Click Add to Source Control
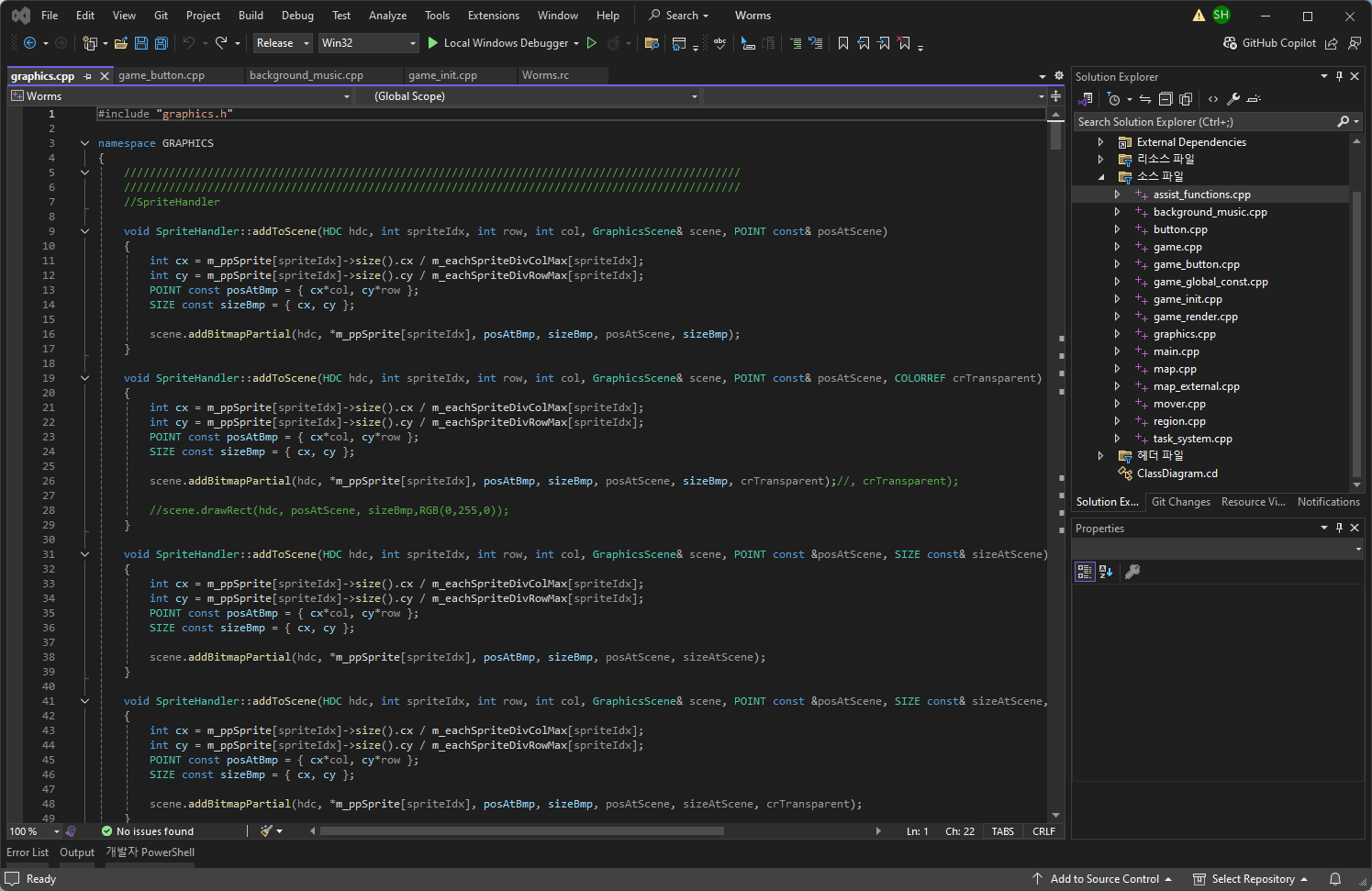 click(1104, 879)
